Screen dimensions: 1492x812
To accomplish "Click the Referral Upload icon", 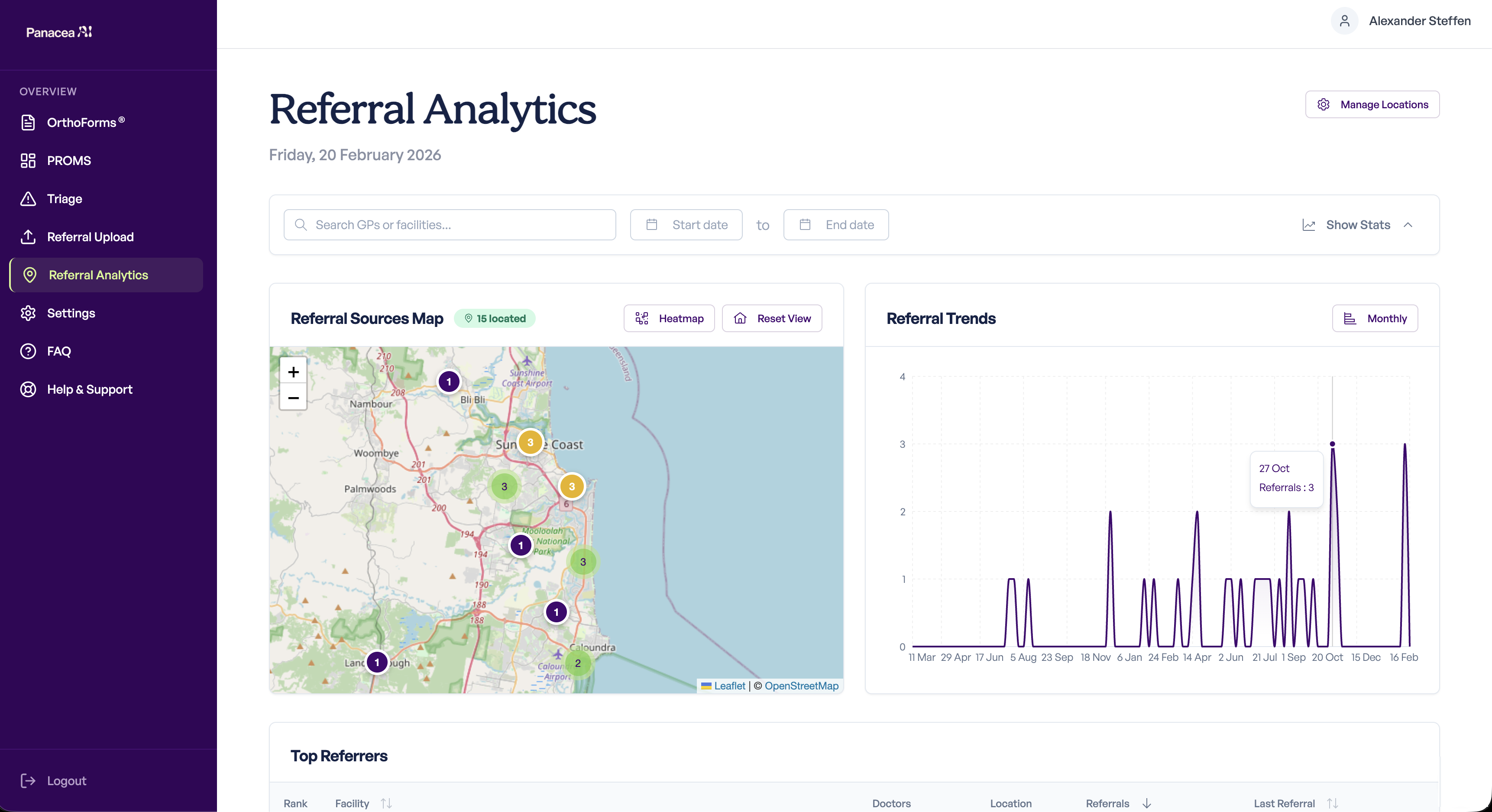I will tap(28, 237).
